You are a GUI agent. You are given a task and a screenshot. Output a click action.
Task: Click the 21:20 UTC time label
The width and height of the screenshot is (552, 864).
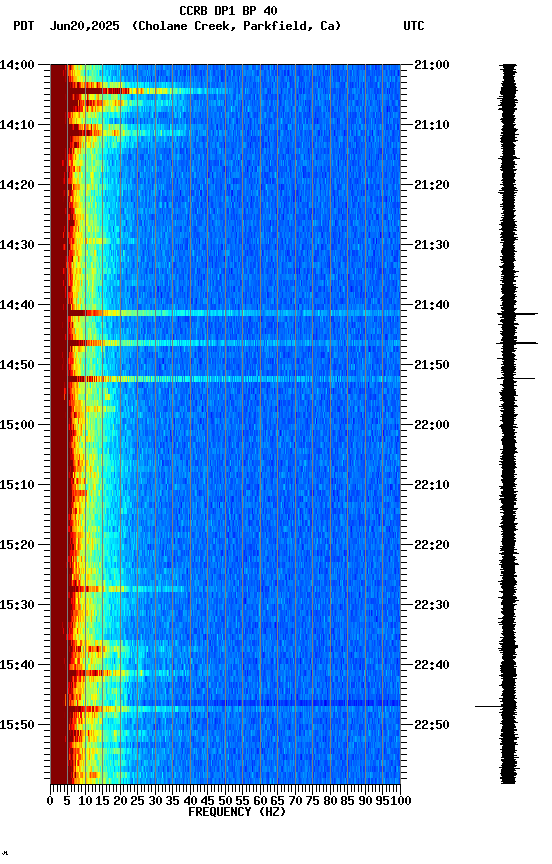point(432,185)
